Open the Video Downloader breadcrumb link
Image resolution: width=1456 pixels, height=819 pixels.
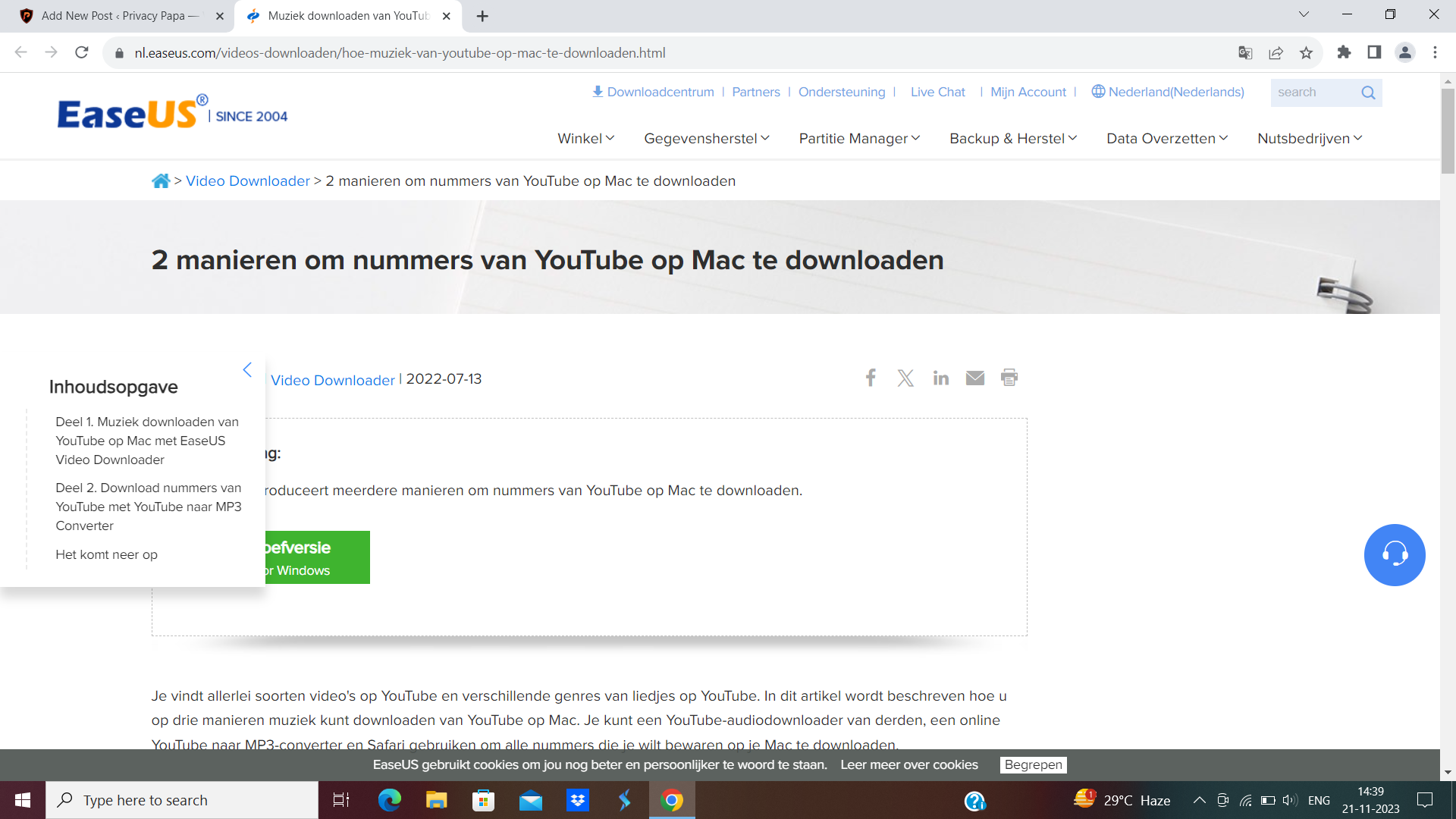pos(247,181)
